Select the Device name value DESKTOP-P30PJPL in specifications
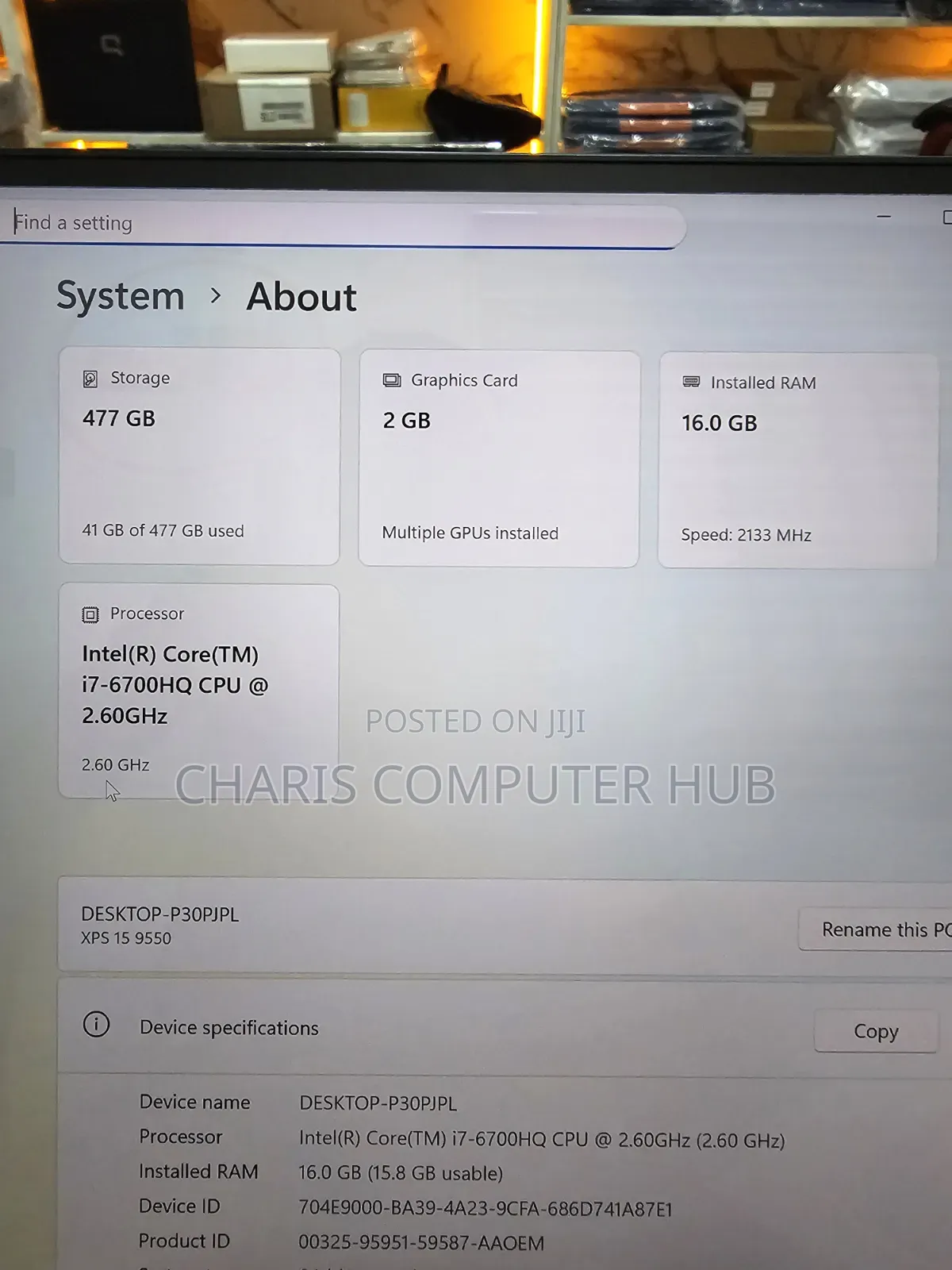The width and height of the screenshot is (952, 1270). point(378,1103)
